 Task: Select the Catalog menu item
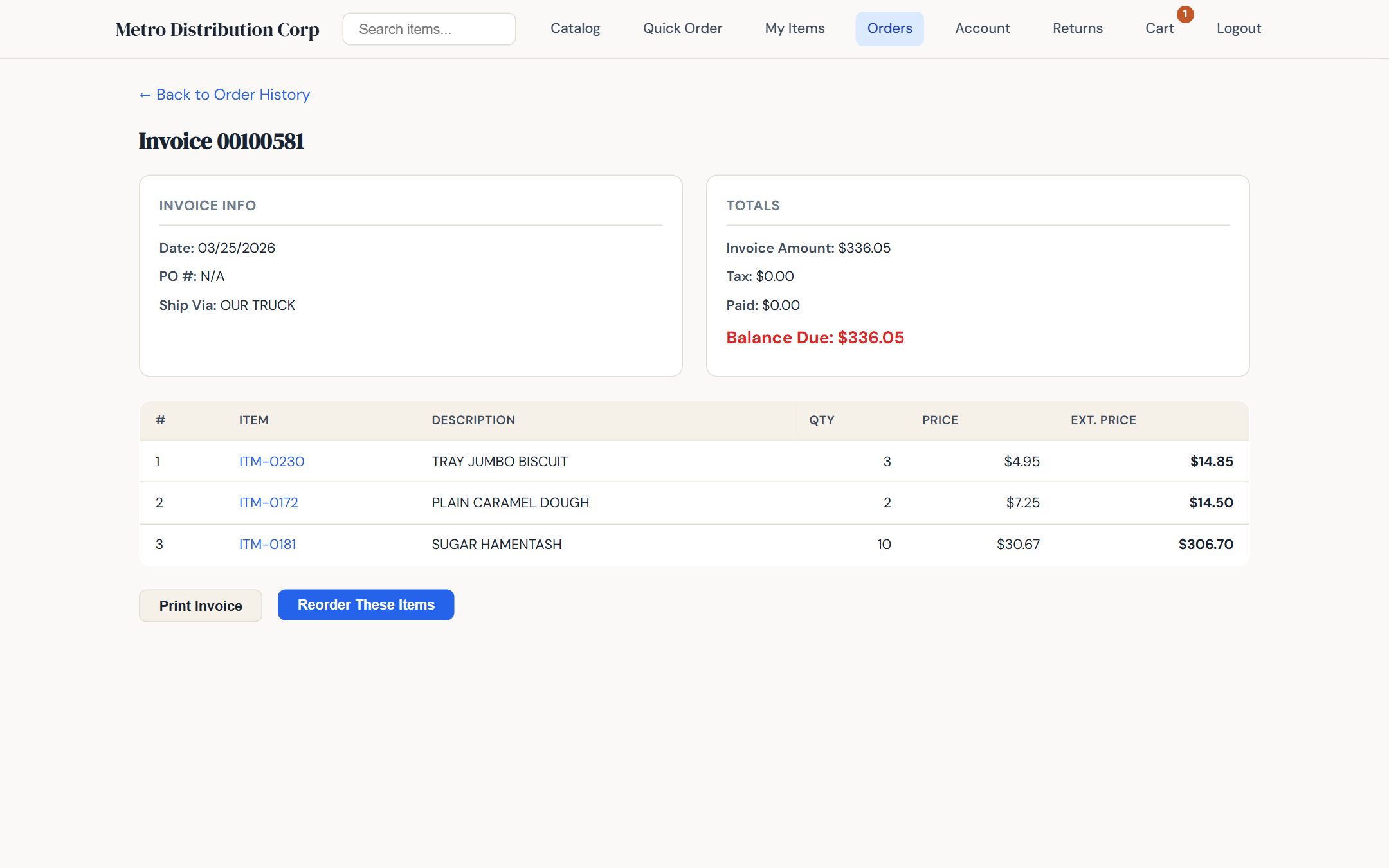pos(575,28)
